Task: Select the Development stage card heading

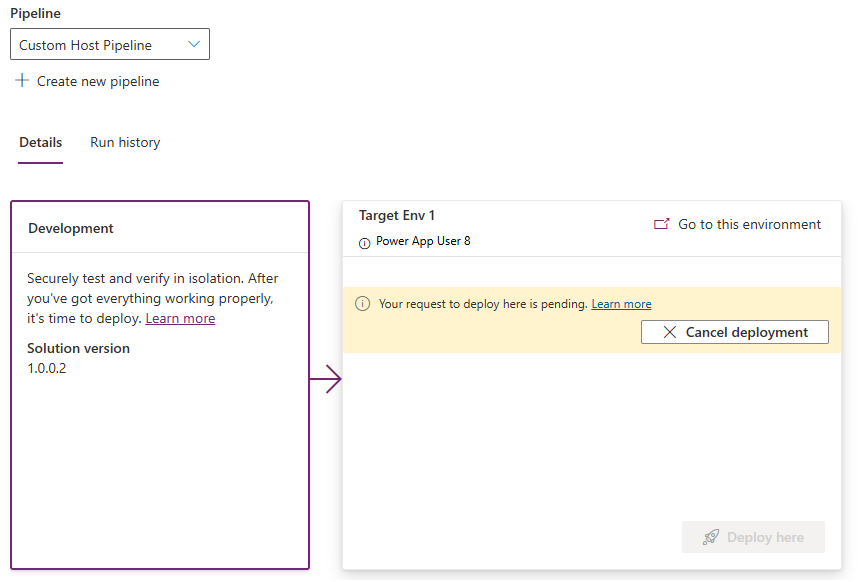Action: pos(71,228)
